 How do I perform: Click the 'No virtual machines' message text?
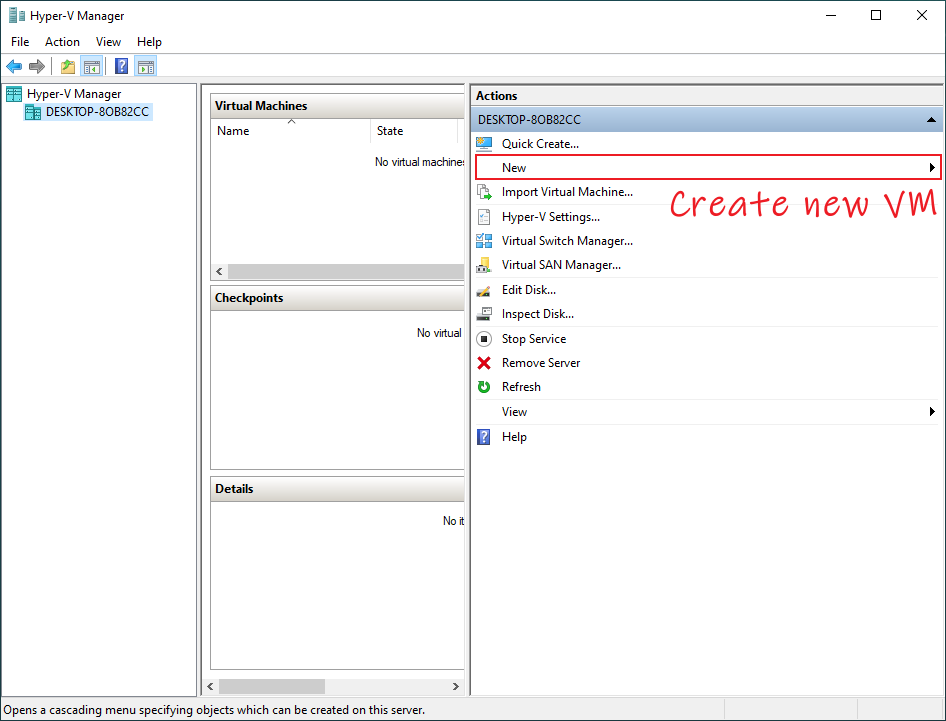tap(419, 162)
